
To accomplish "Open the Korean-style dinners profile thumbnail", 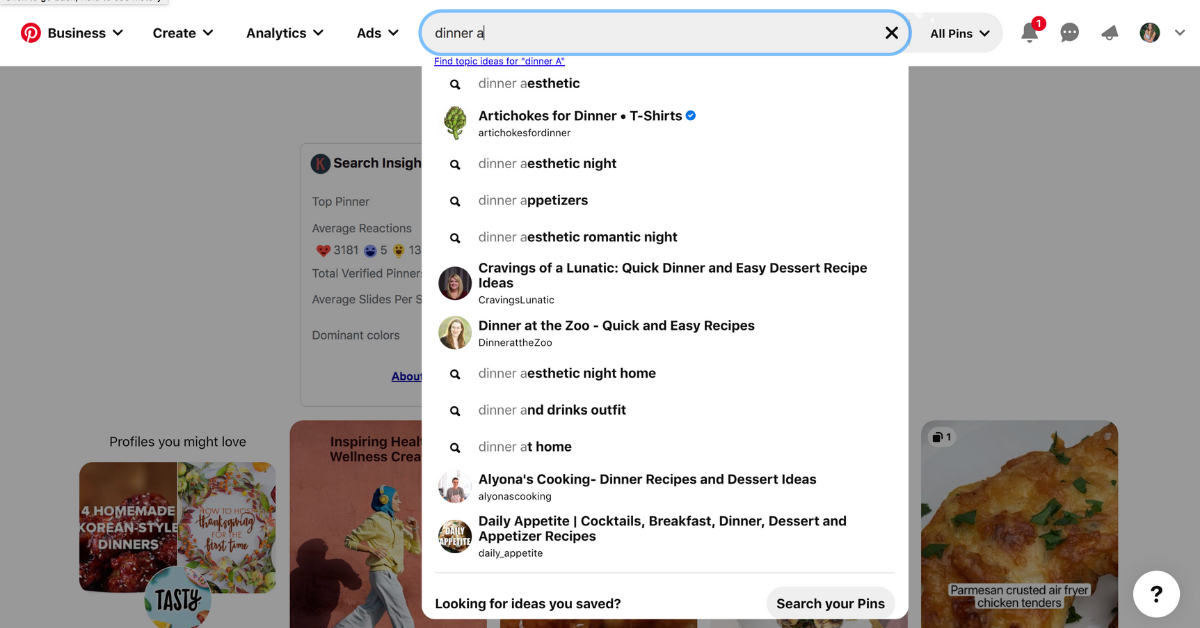I will pyautogui.click(x=128, y=527).
